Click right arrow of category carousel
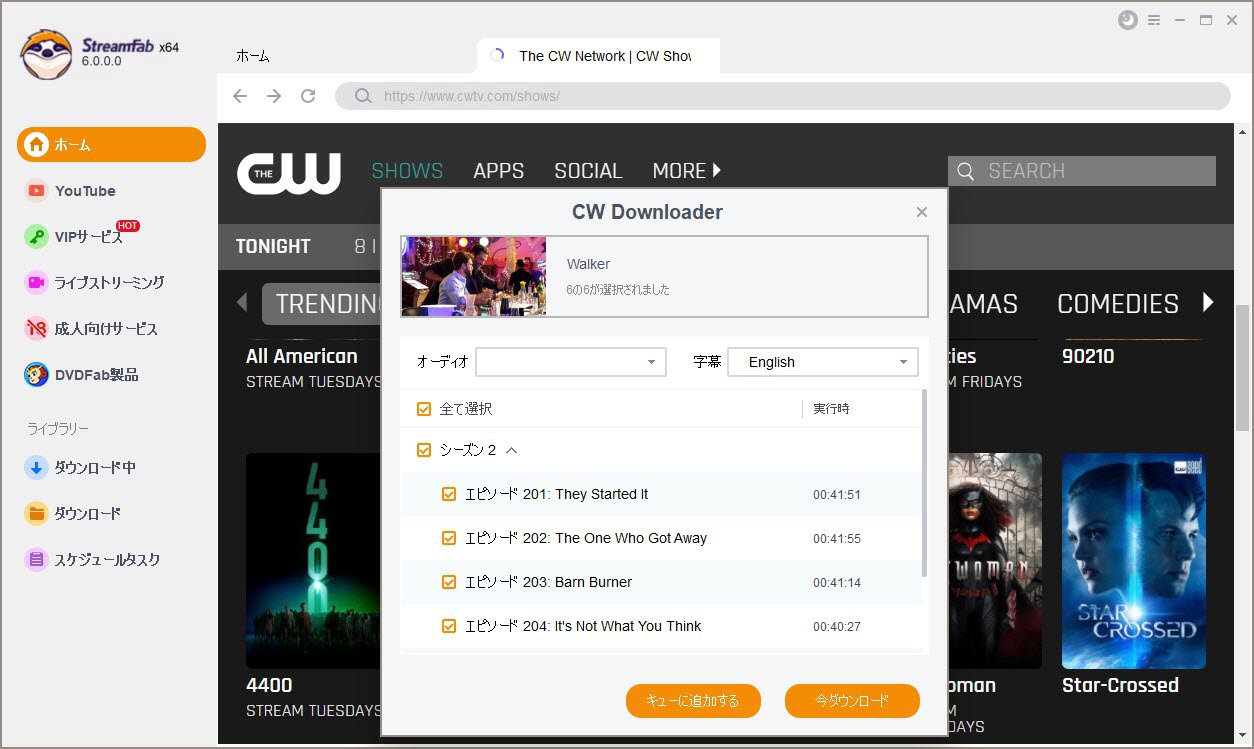Screen dimensions: 1254x749 point(1208,302)
